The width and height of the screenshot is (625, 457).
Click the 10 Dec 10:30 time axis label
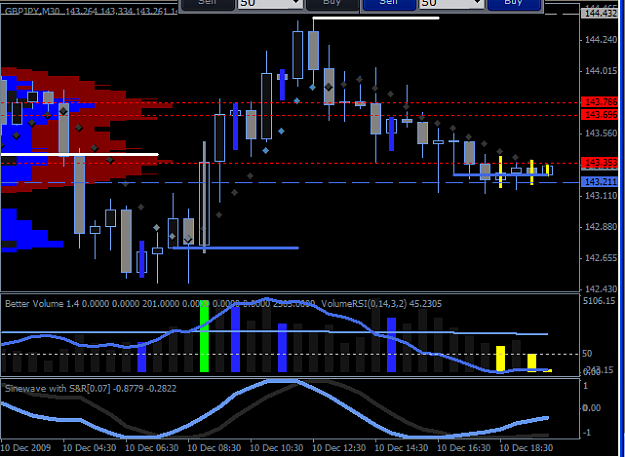pyautogui.click(x=276, y=448)
